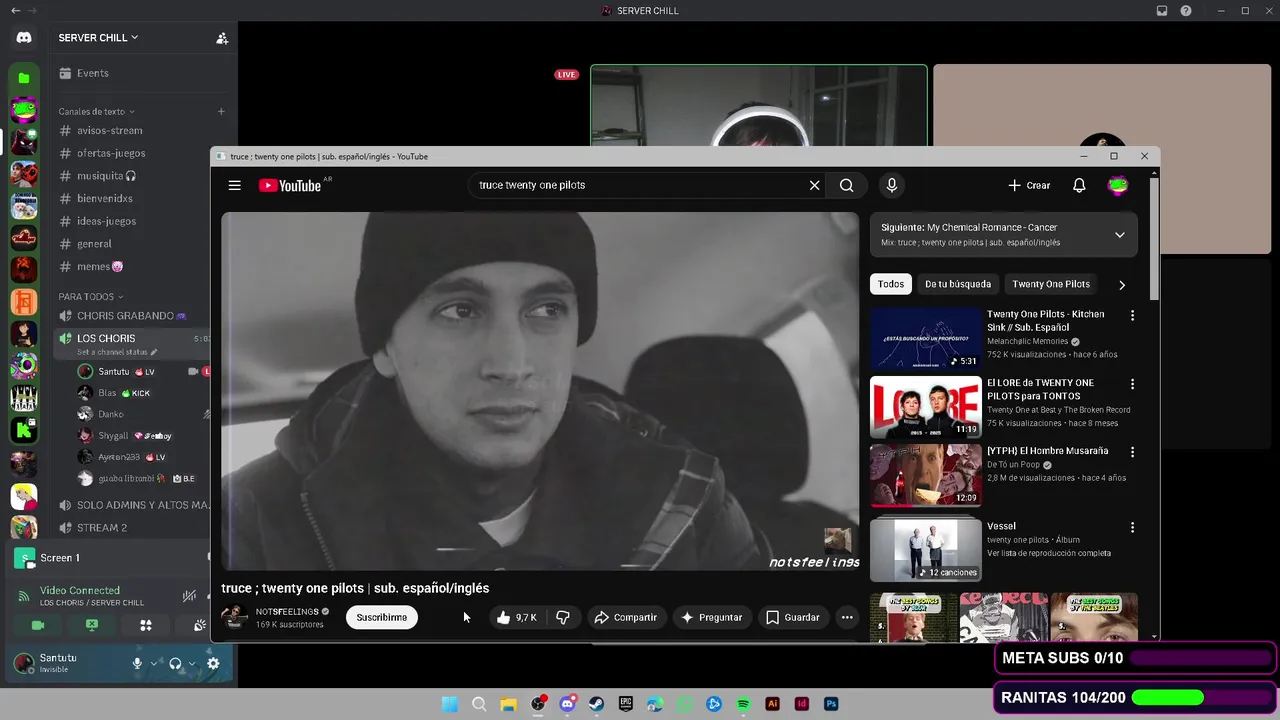Turn off the Discord camera
The width and height of the screenshot is (1280, 720).
[x=38, y=625]
